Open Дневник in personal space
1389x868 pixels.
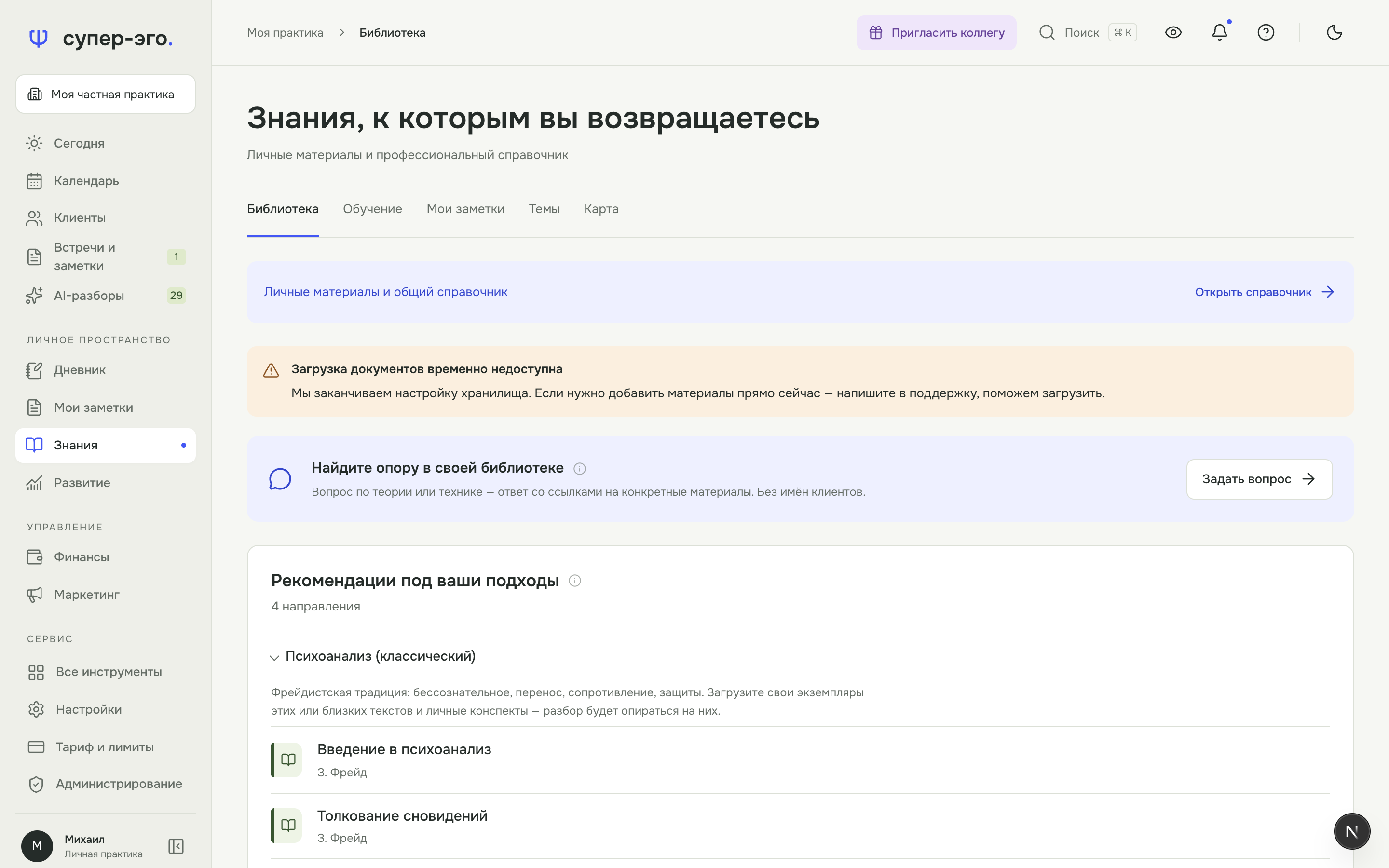(106, 370)
